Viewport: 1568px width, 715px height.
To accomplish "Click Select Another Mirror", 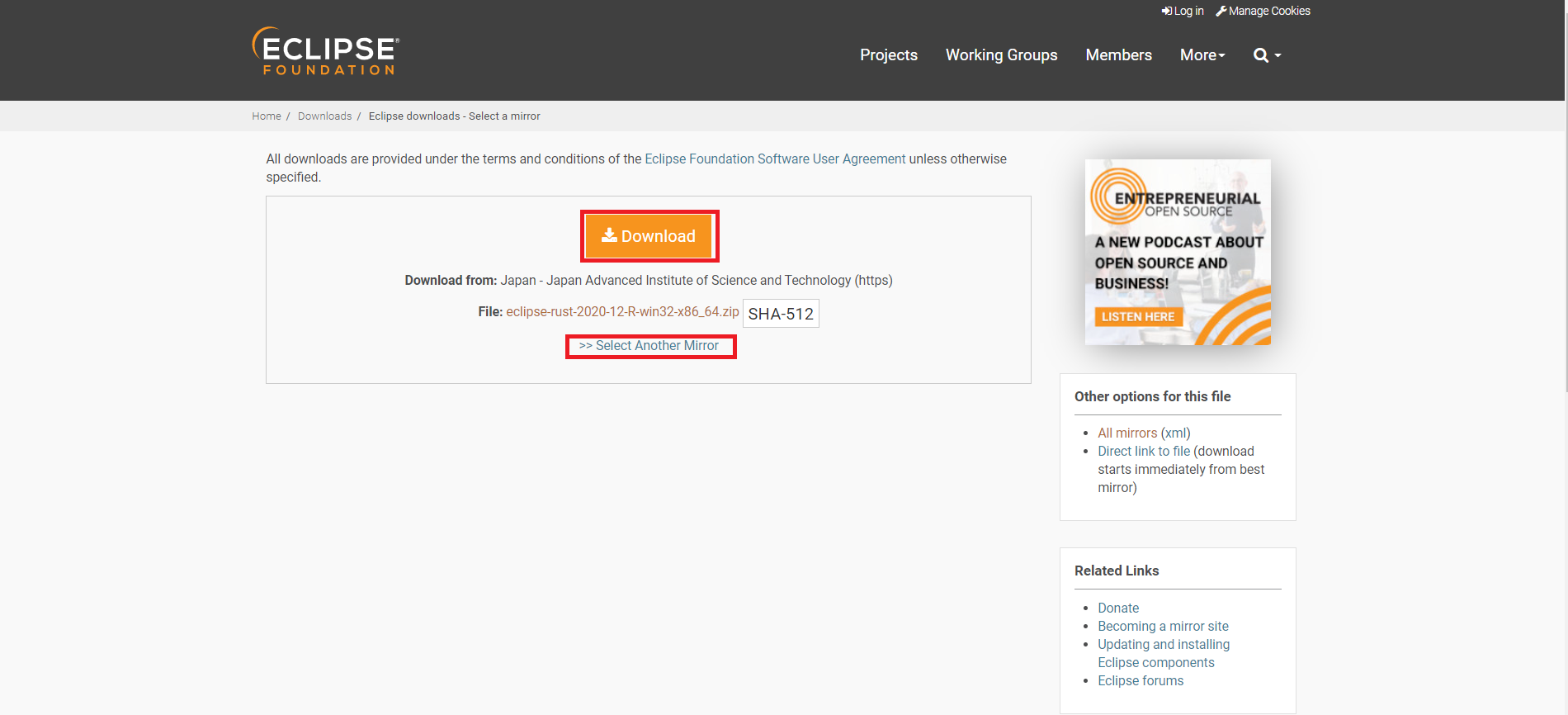I will click(x=649, y=346).
